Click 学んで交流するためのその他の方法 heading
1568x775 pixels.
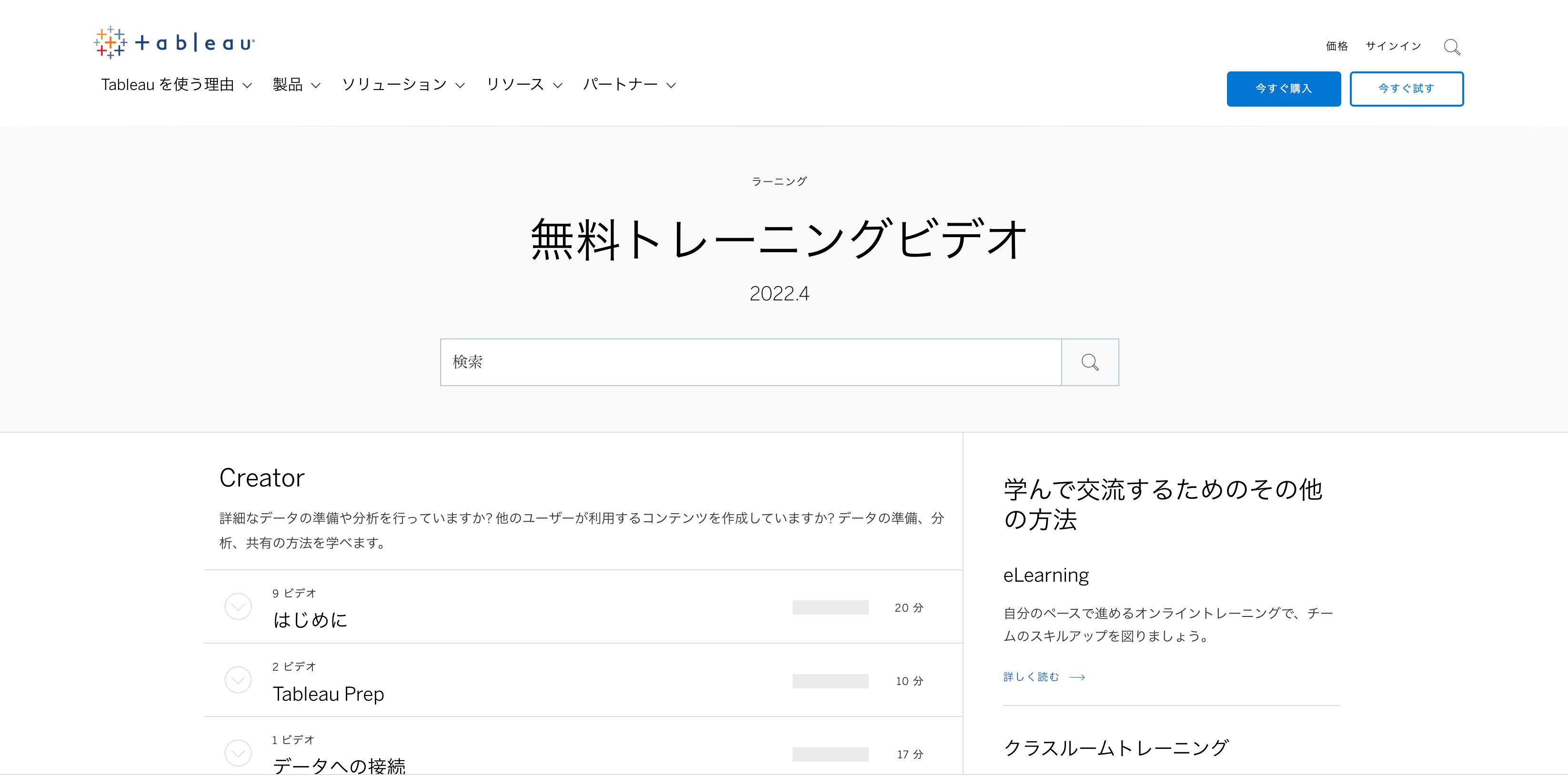pos(1163,504)
